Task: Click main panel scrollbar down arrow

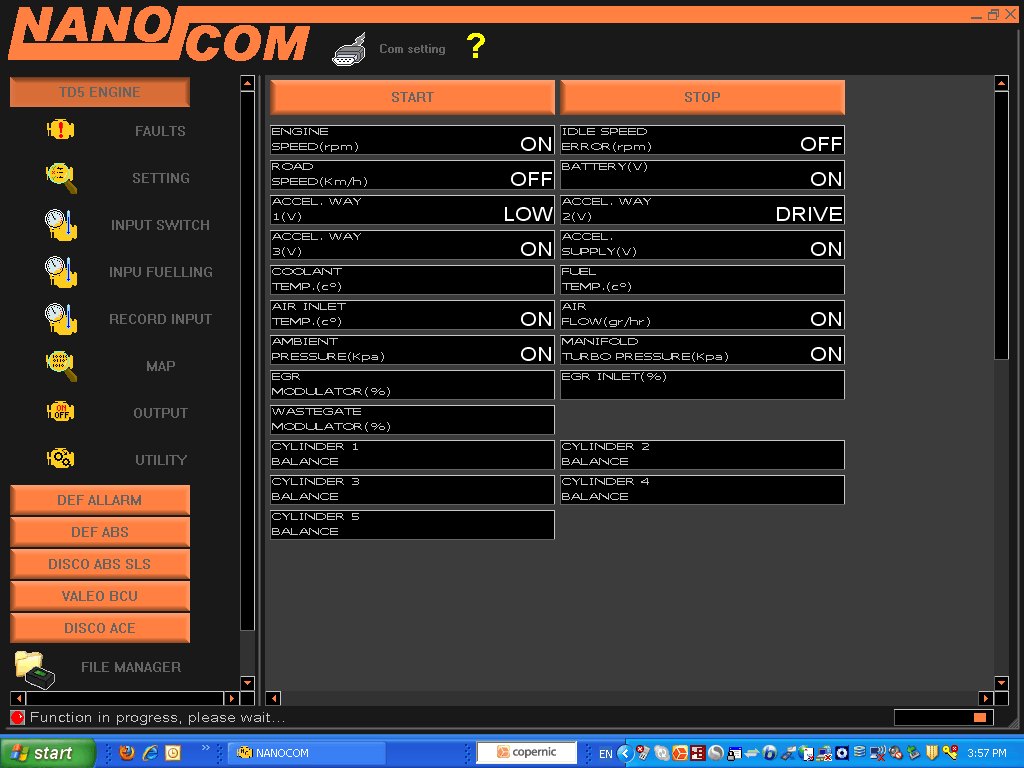Action: (1001, 683)
